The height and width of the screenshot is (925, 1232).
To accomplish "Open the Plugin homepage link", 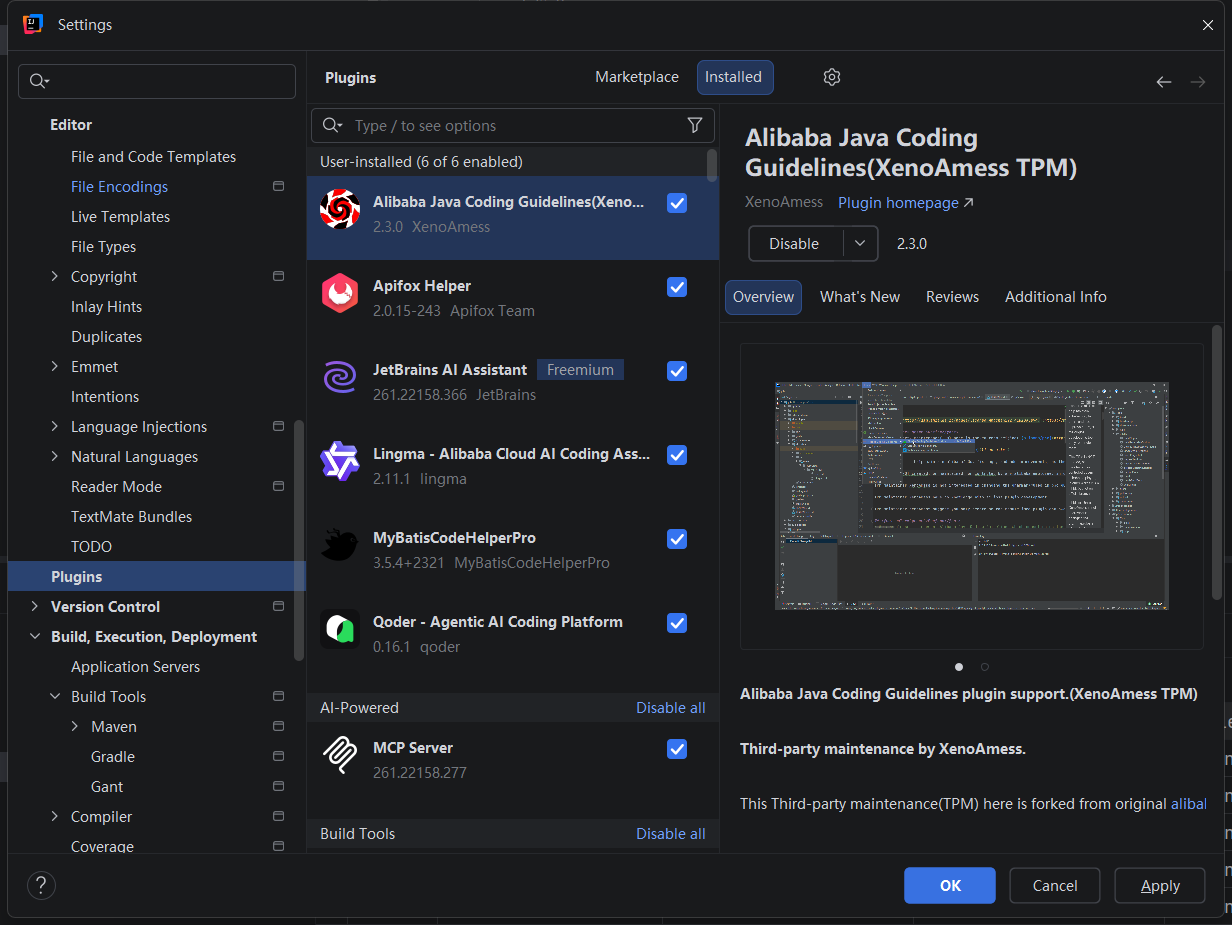I will (905, 203).
